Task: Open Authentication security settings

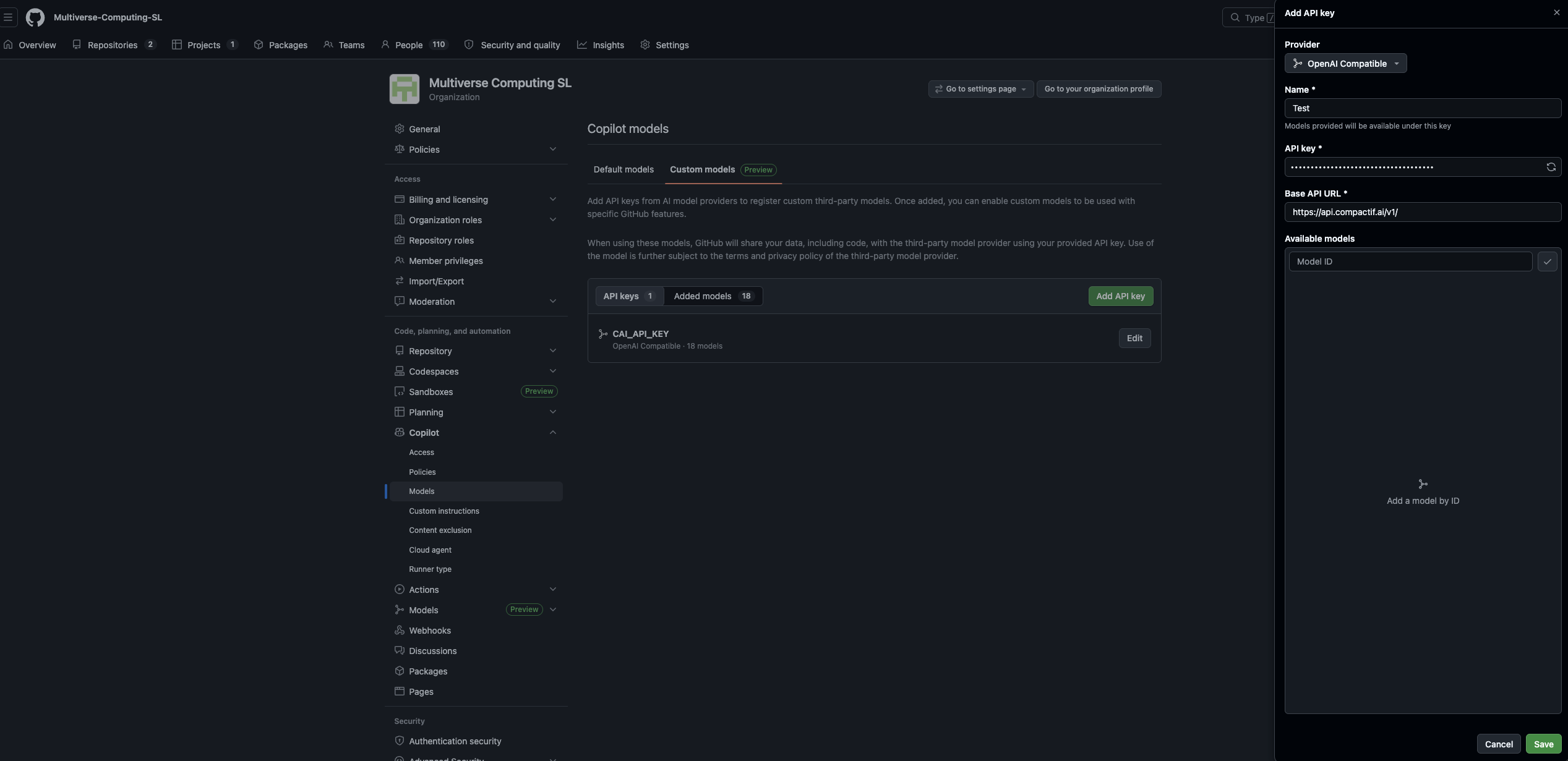Action: 476,741
